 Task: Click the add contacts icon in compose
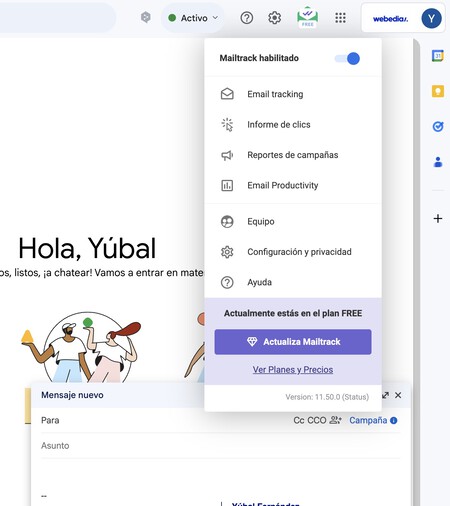(335, 420)
